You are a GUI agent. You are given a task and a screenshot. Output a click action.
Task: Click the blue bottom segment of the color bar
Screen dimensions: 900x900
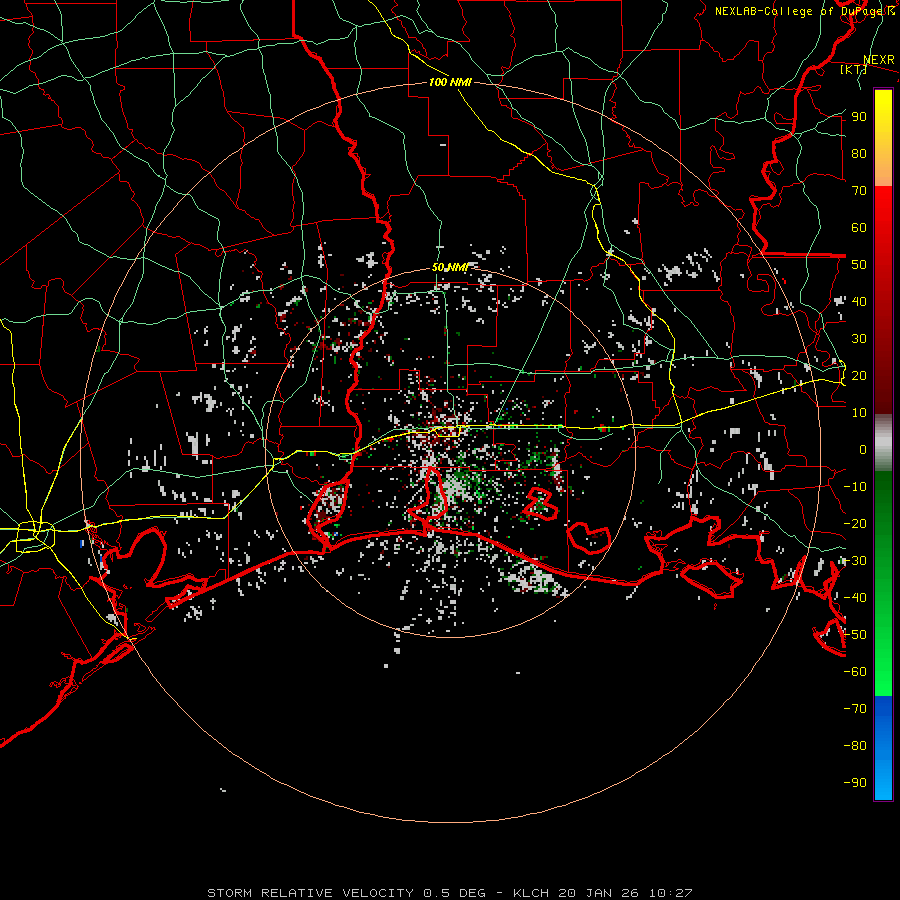click(883, 747)
